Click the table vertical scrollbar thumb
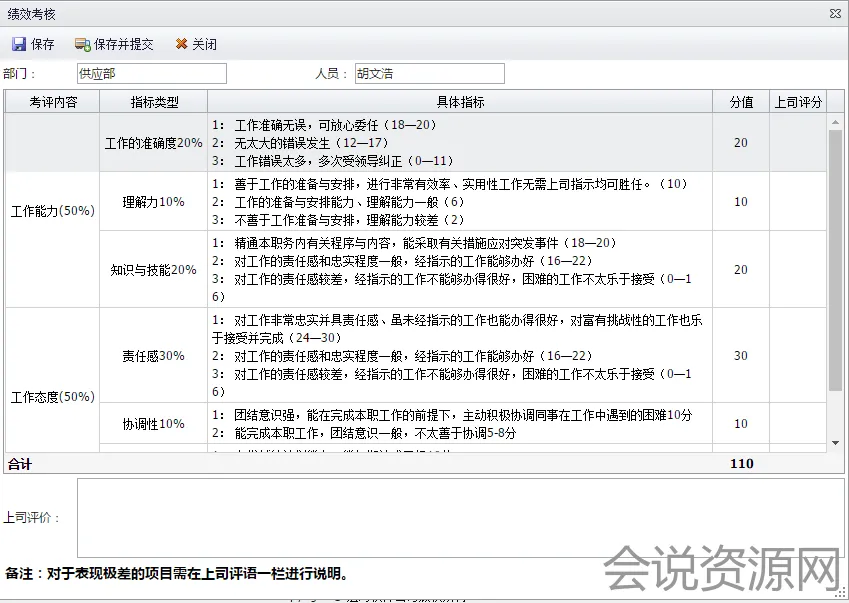The width and height of the screenshot is (849, 603). (836, 260)
